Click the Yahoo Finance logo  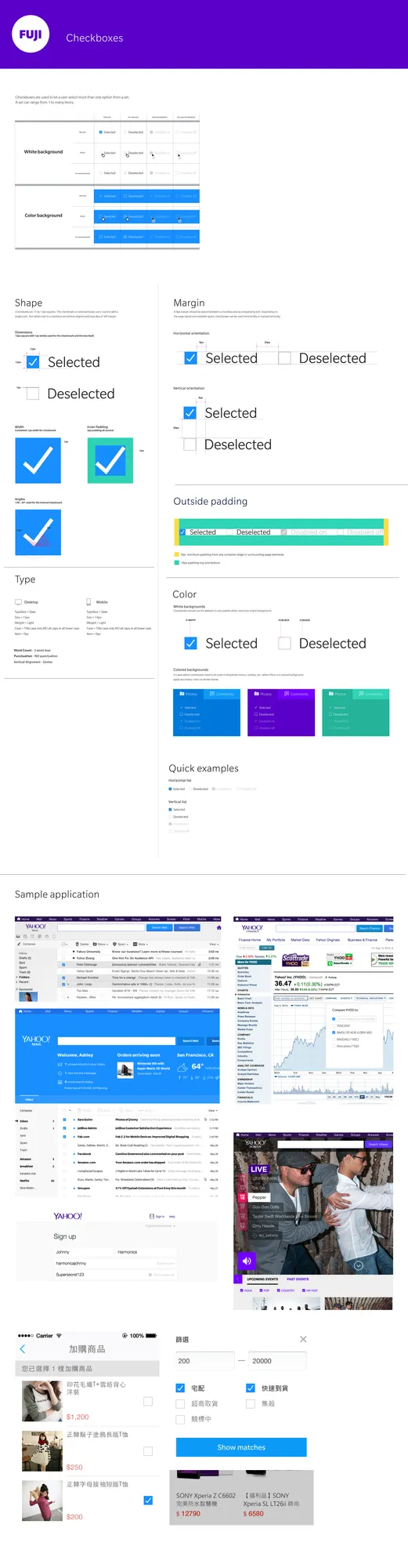point(252,928)
